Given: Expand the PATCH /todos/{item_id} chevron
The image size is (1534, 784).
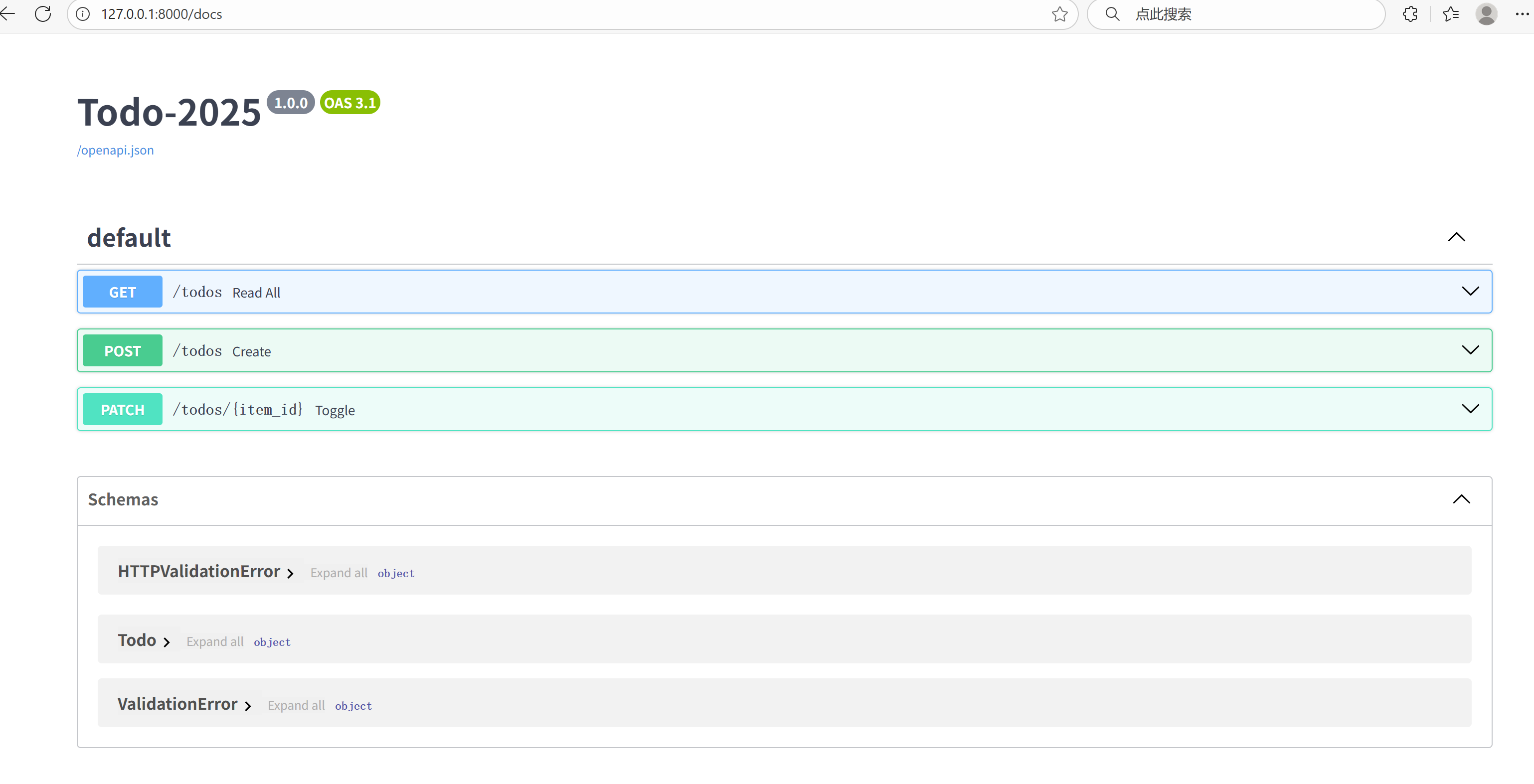Looking at the screenshot, I should [x=1470, y=409].
